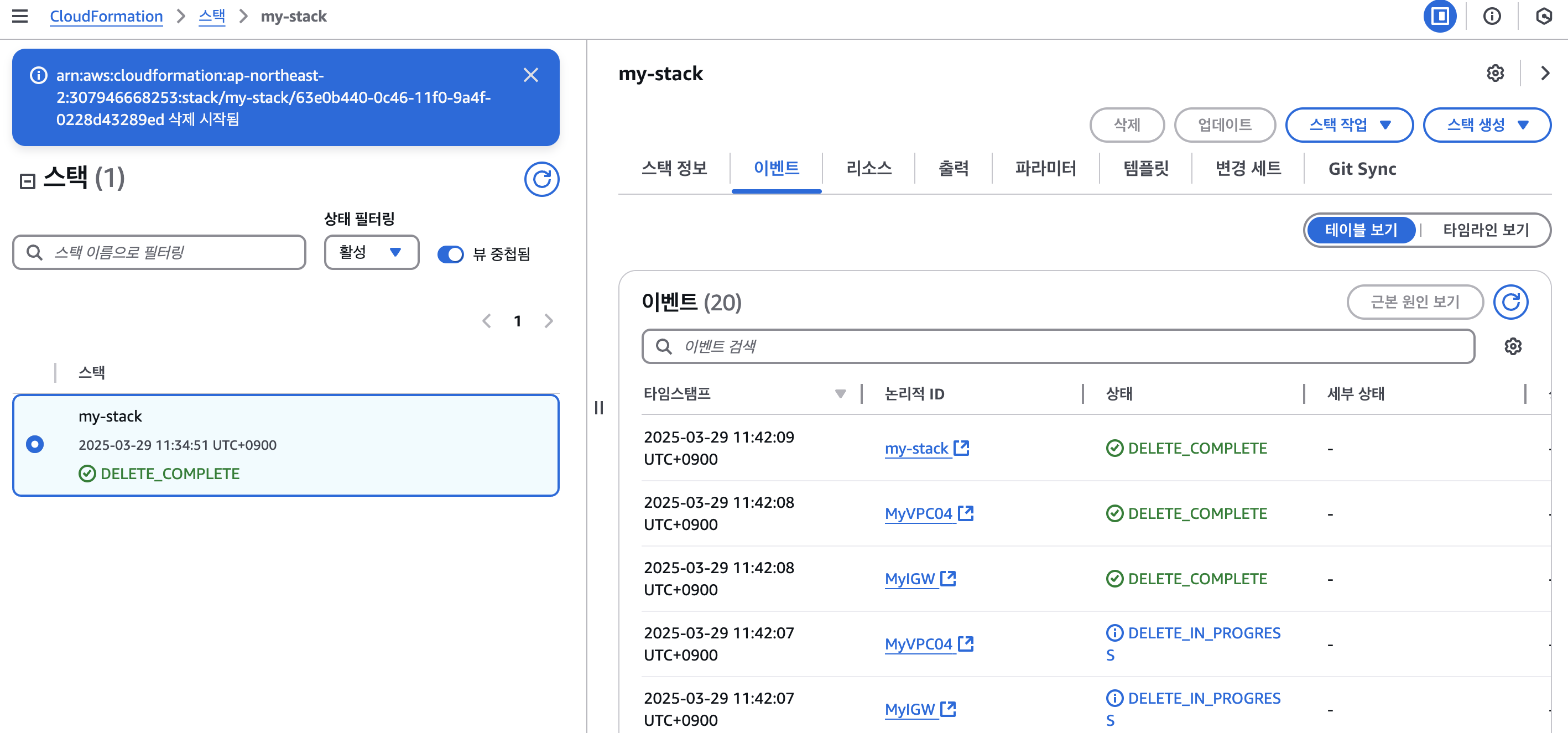1568x733 pixels.
Task: Switch to the 리소스 tab
Action: [868, 168]
